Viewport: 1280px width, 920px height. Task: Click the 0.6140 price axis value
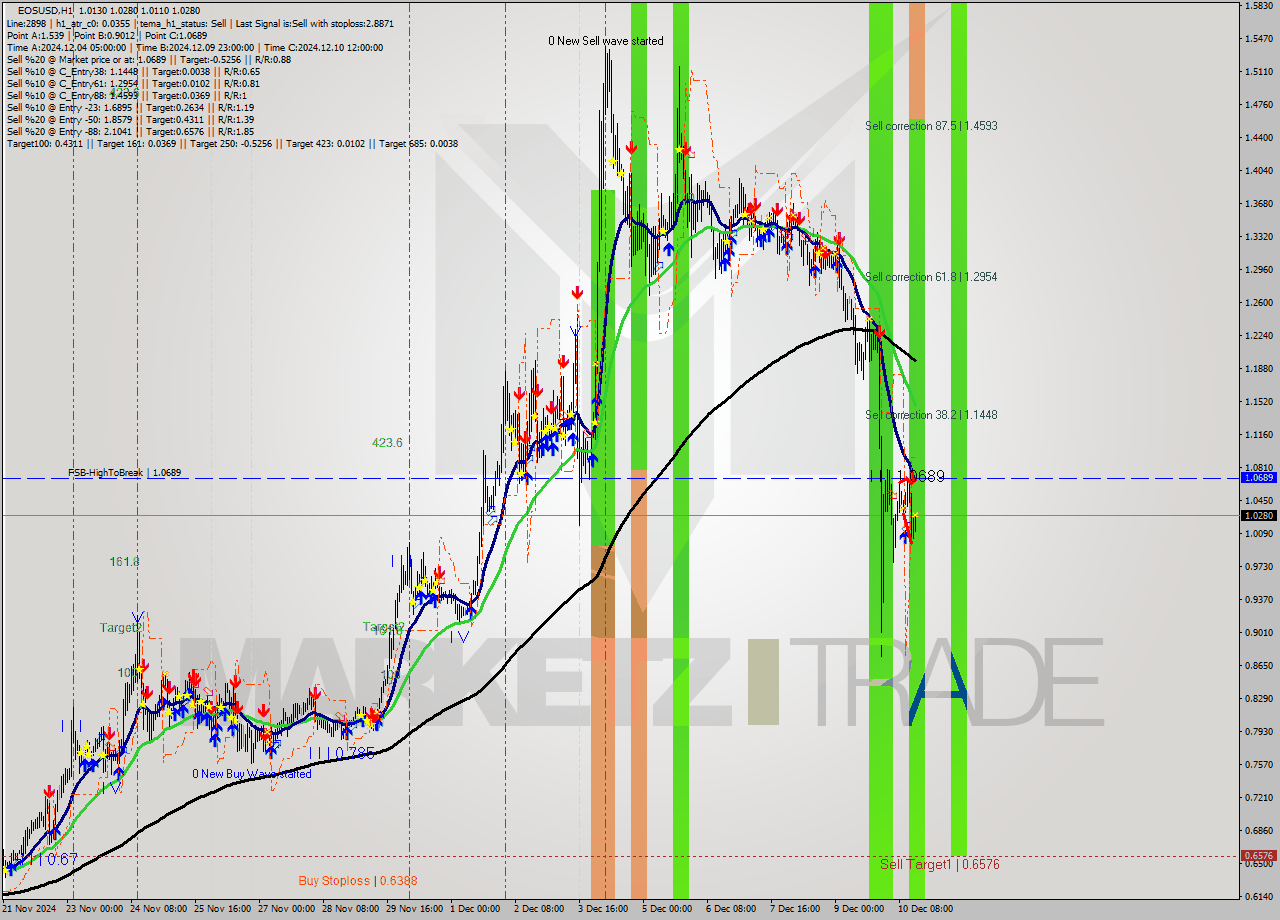pyautogui.click(x=1258, y=896)
